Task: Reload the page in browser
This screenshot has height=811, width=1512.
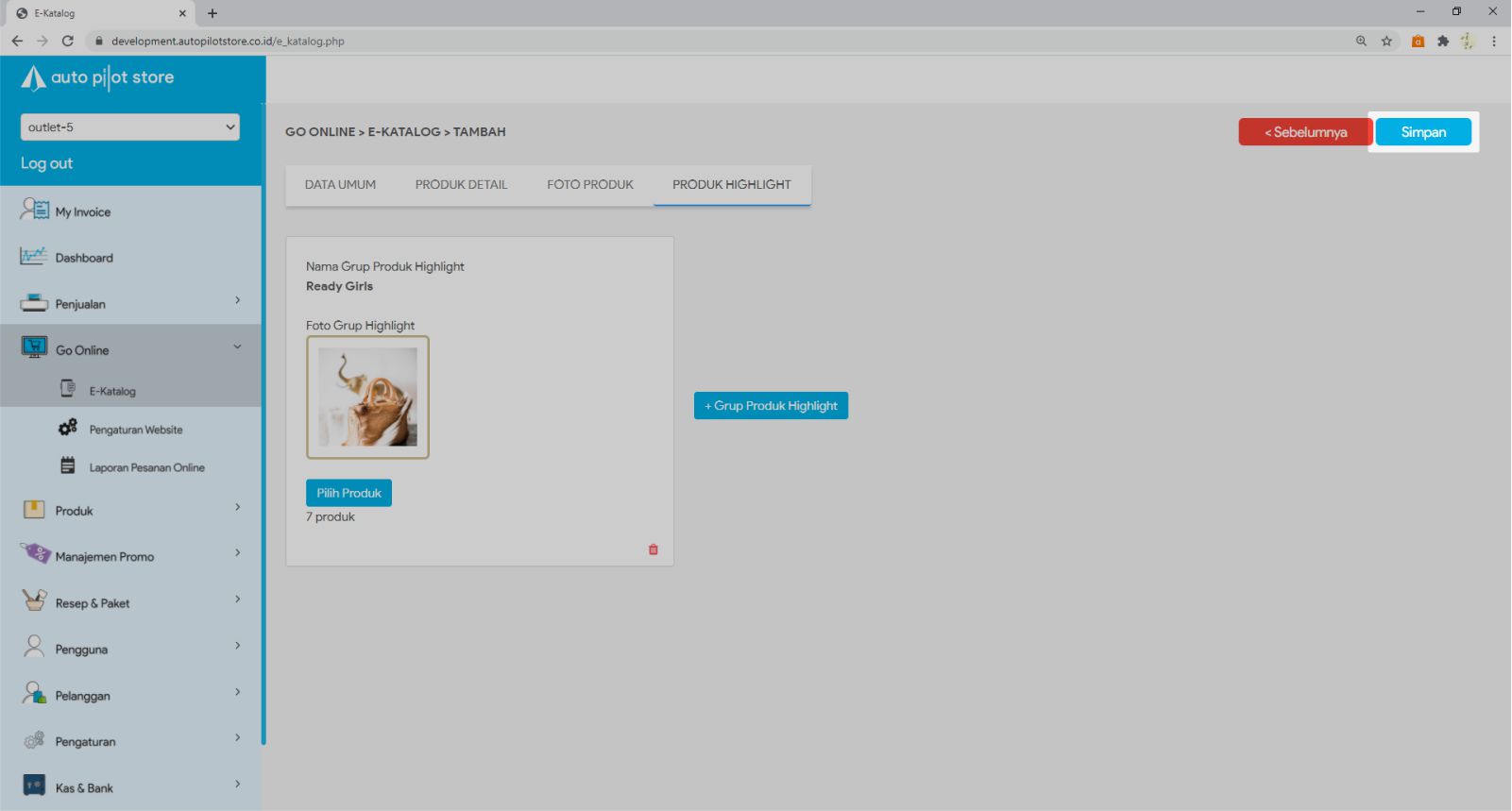Action: click(68, 41)
